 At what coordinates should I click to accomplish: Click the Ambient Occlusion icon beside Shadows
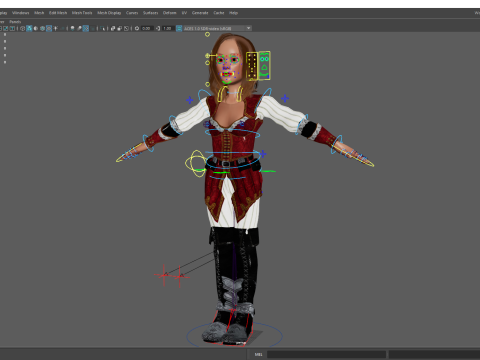click(79, 28)
